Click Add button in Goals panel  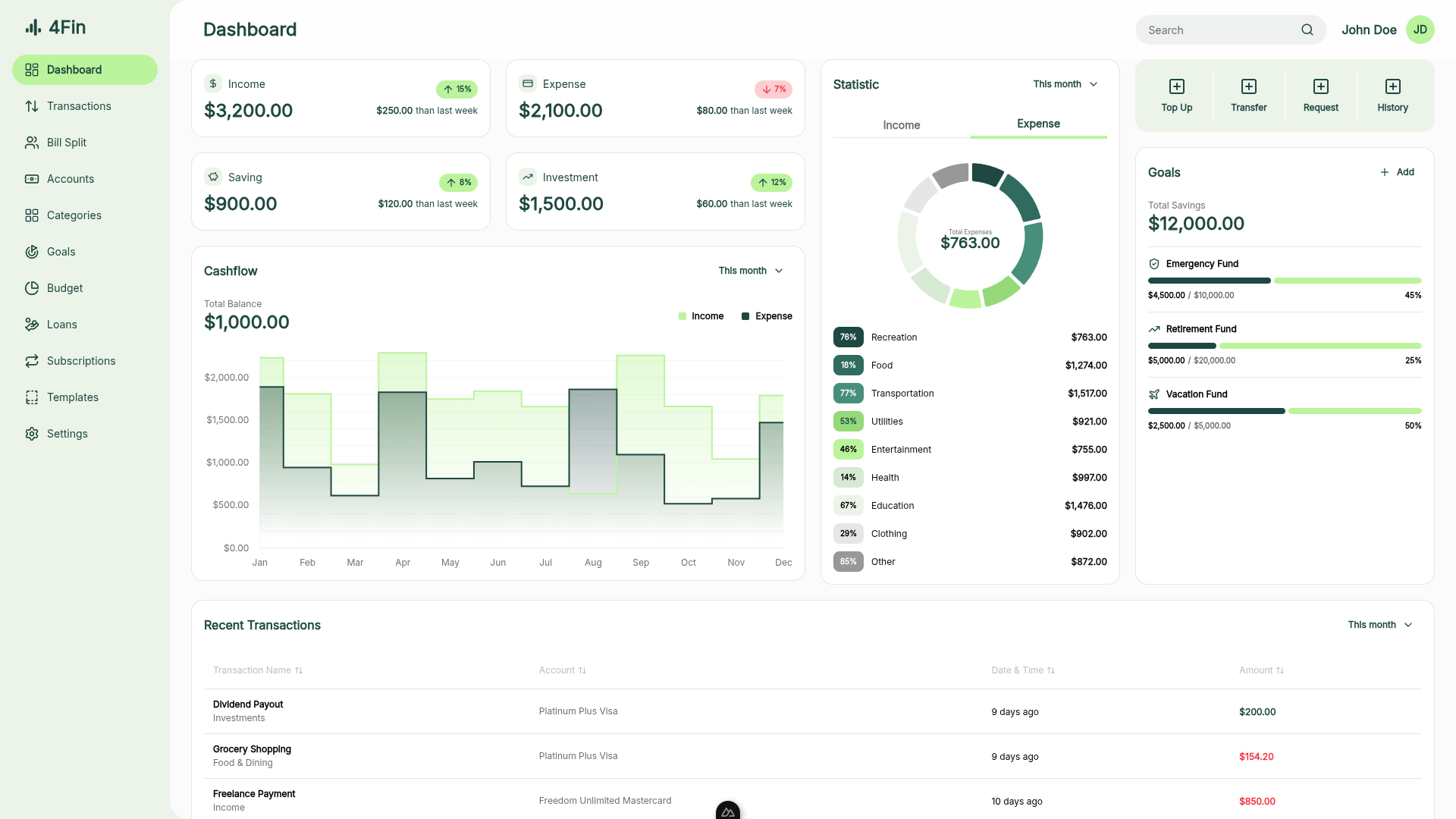pos(1397,172)
